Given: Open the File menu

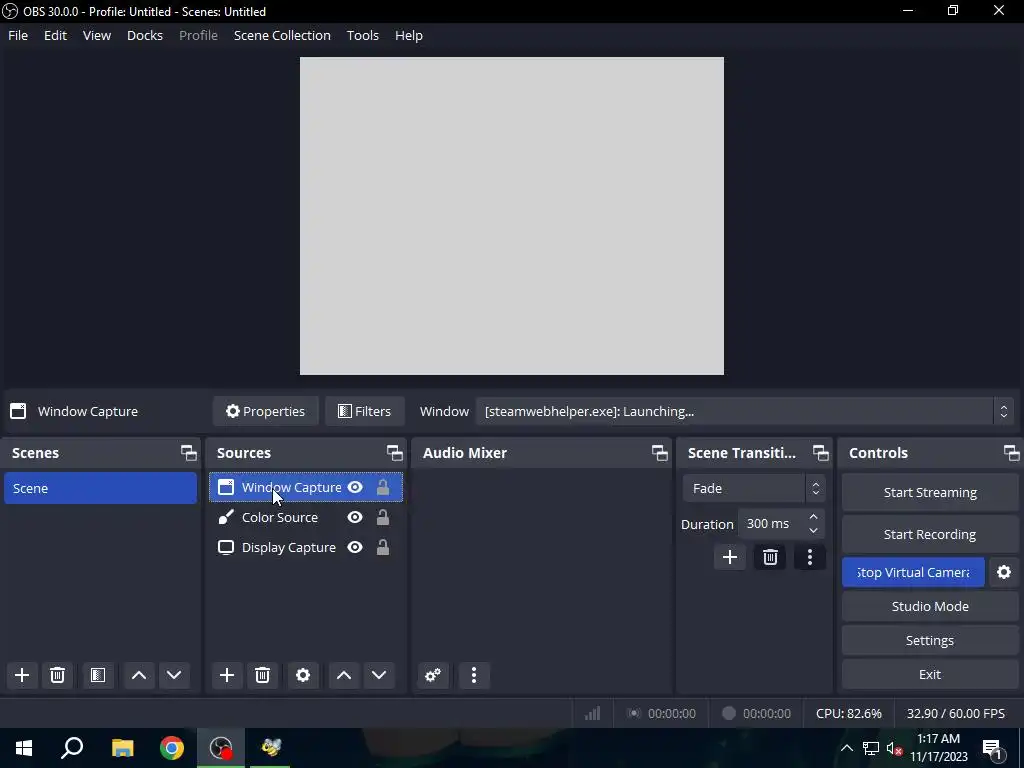Looking at the screenshot, I should coord(18,35).
